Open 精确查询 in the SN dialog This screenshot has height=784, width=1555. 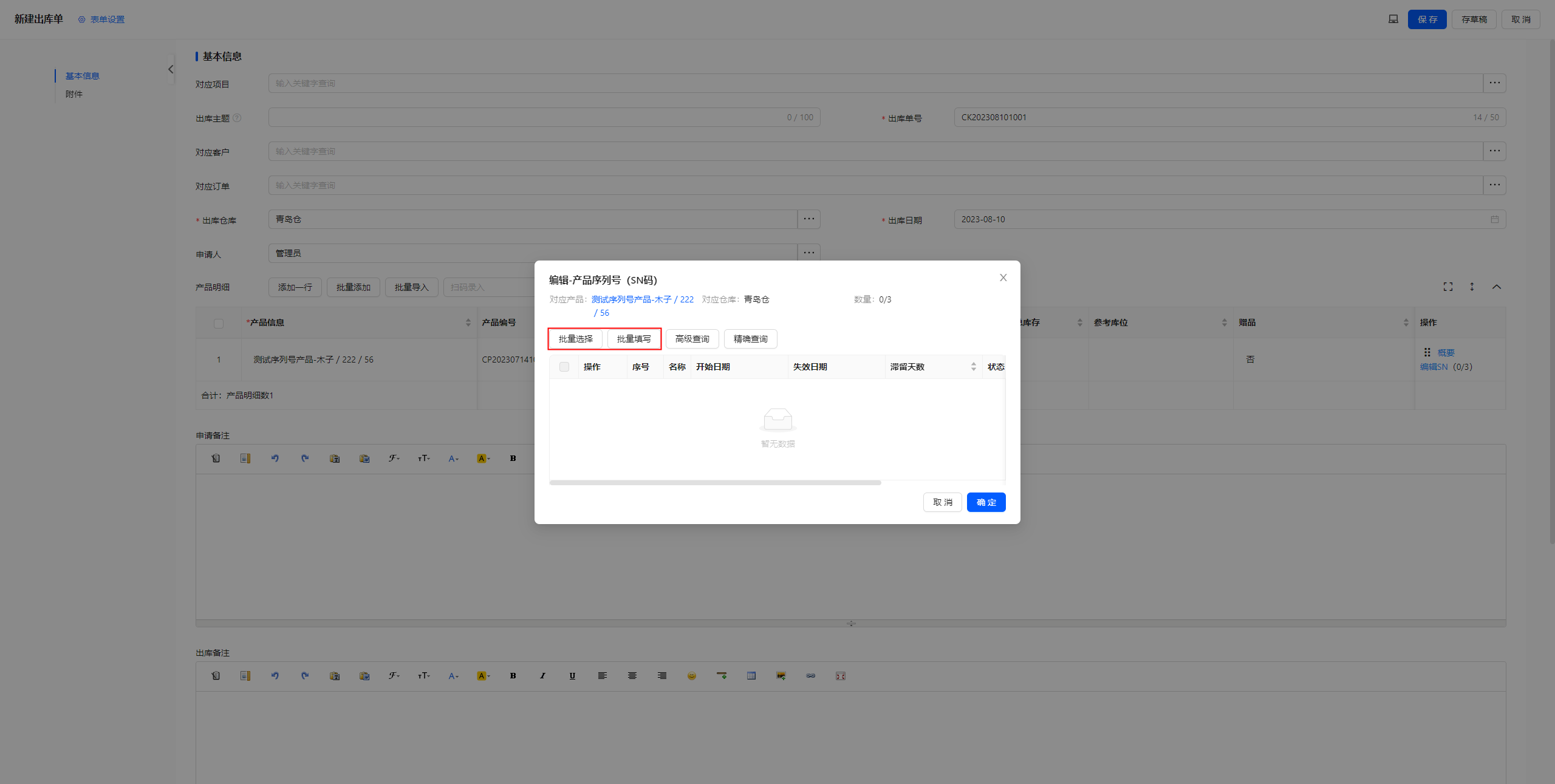750,339
